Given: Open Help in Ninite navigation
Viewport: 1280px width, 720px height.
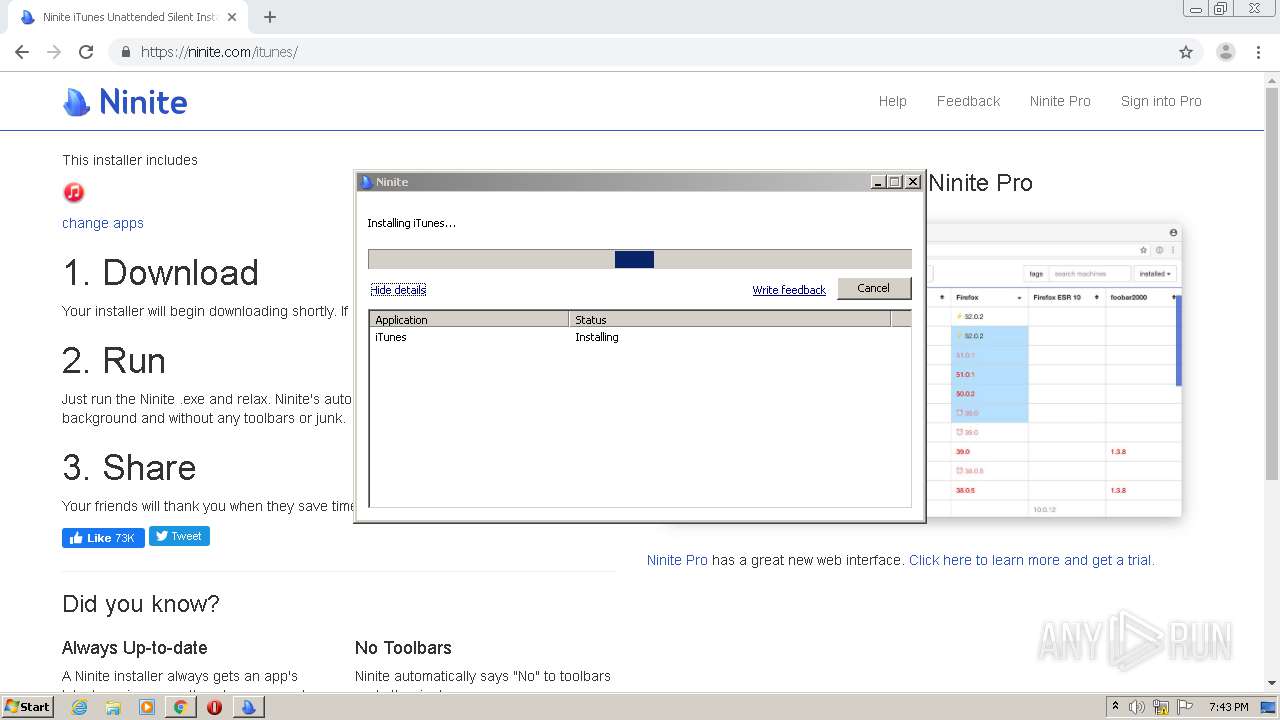Looking at the screenshot, I should click(893, 101).
